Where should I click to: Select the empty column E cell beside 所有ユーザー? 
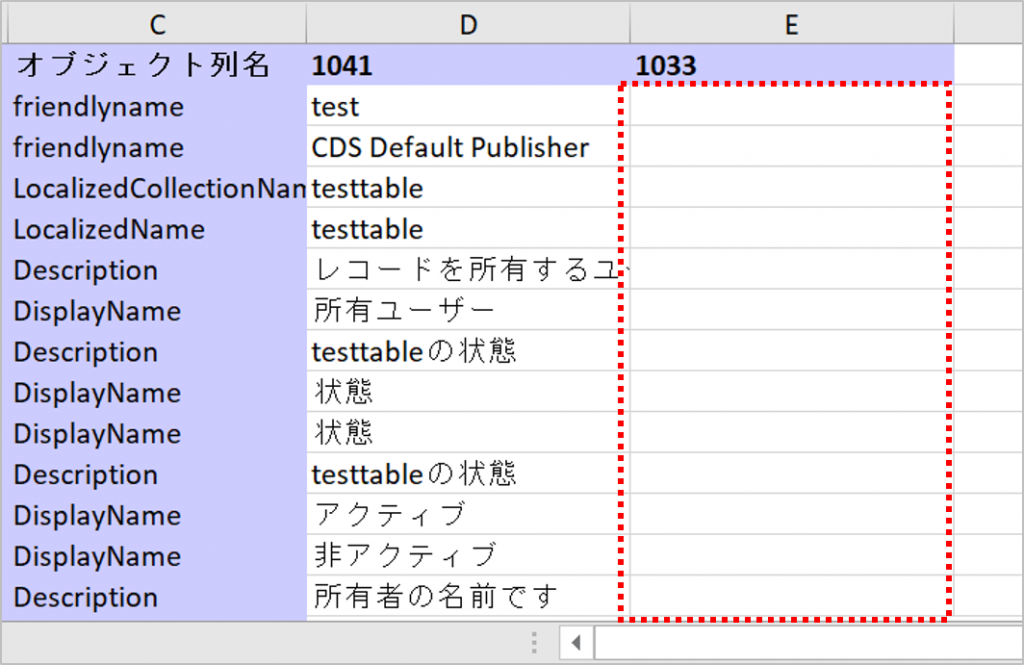click(790, 311)
